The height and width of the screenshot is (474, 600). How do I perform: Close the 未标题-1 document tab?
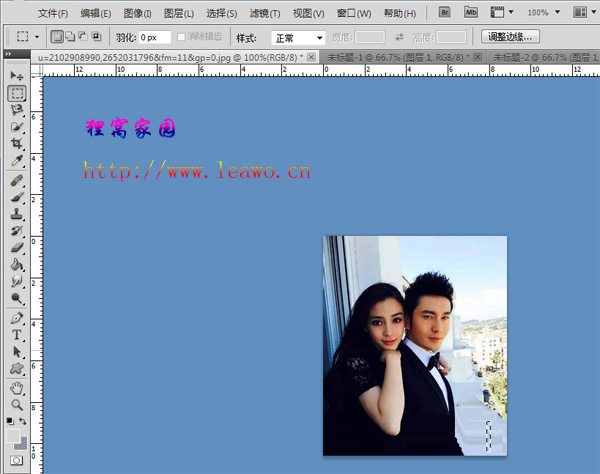pyautogui.click(x=478, y=57)
